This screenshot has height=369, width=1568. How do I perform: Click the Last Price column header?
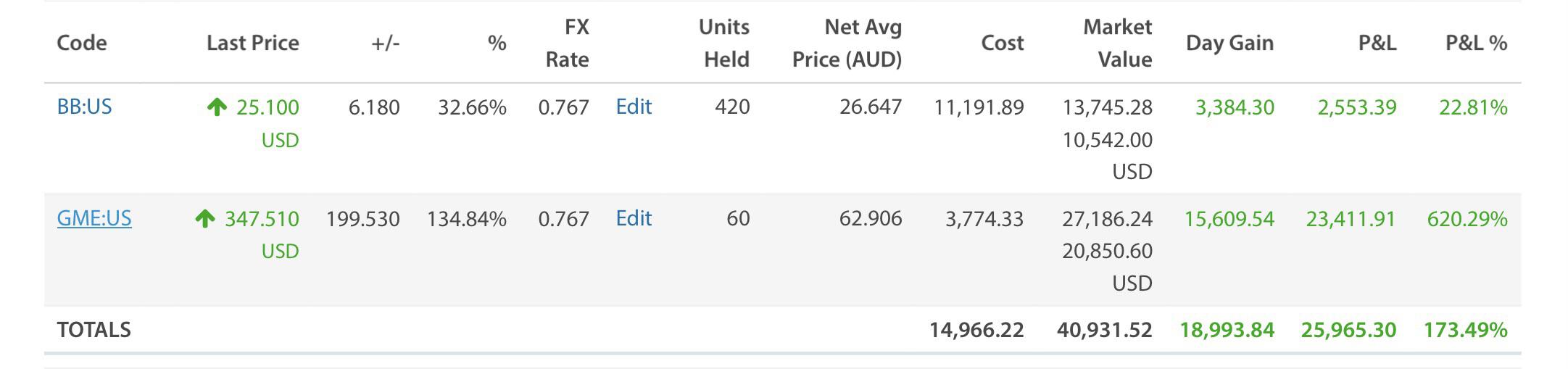coord(252,43)
